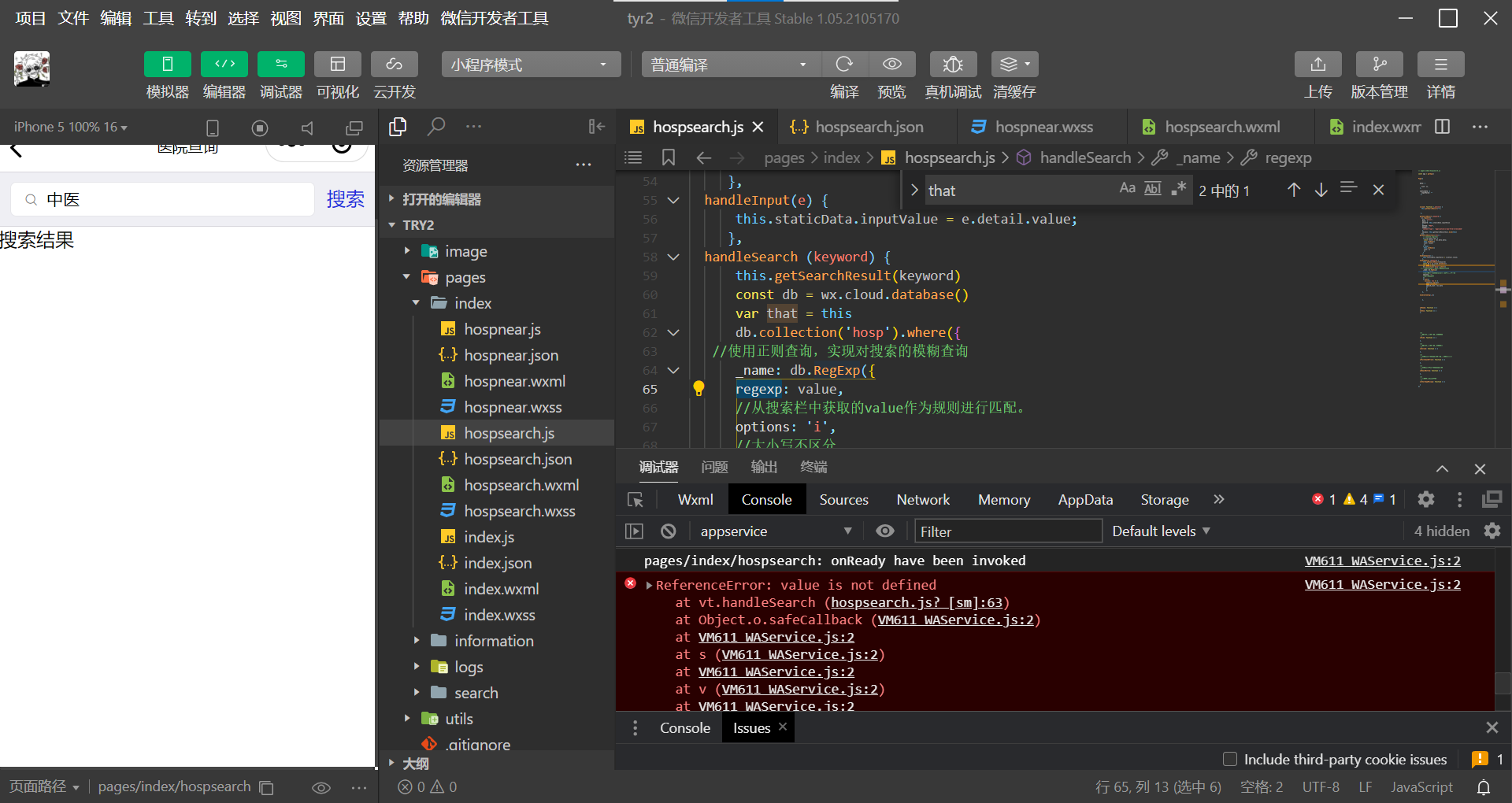Click the upload (上传) icon
This screenshot has width=1512, height=803.
click(x=1318, y=65)
